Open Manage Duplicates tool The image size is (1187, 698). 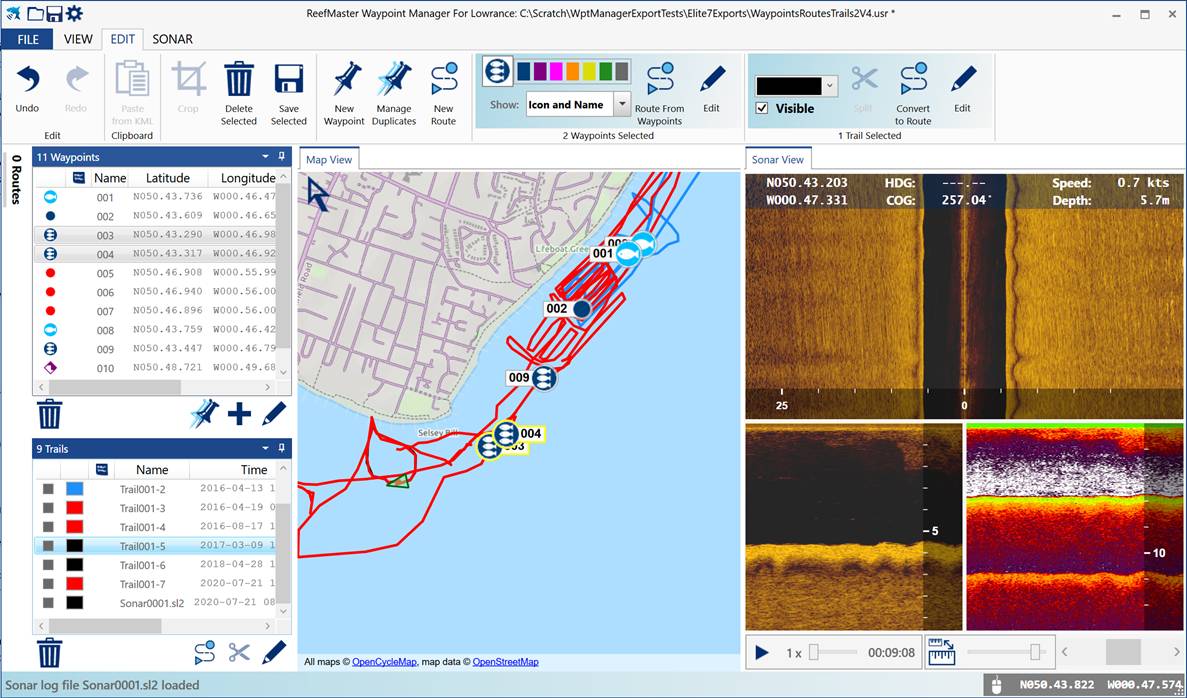tap(394, 80)
